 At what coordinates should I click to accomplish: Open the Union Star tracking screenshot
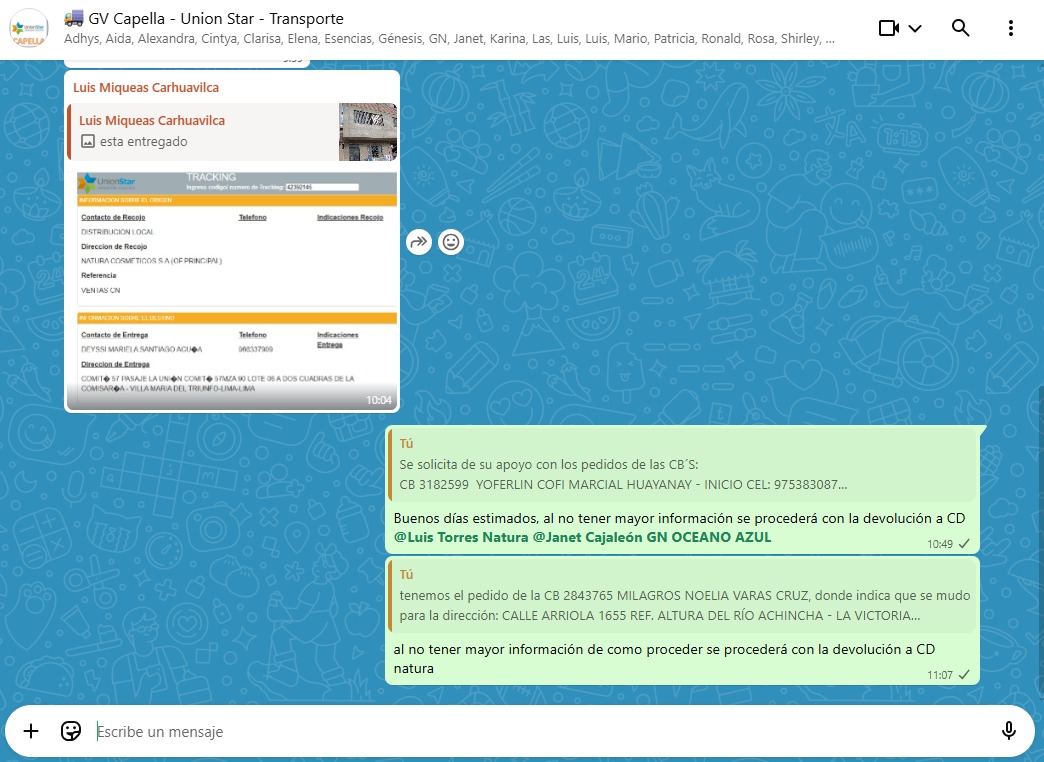[232, 285]
